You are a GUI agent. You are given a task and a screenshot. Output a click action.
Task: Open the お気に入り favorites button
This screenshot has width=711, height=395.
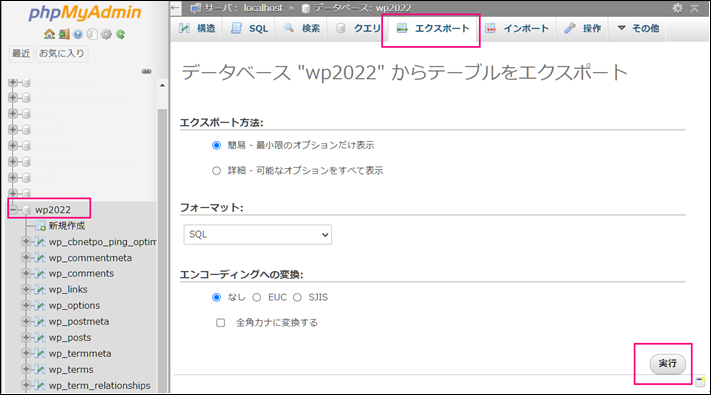click(x=62, y=54)
